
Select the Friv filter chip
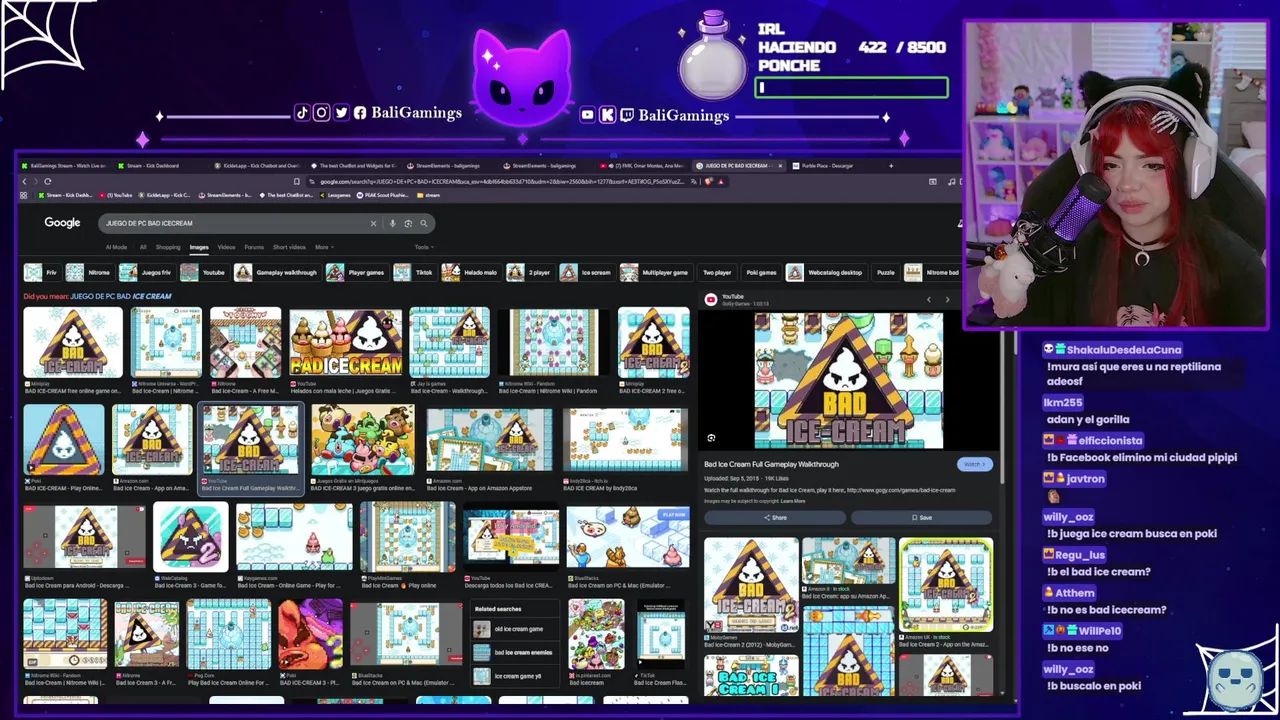point(42,272)
